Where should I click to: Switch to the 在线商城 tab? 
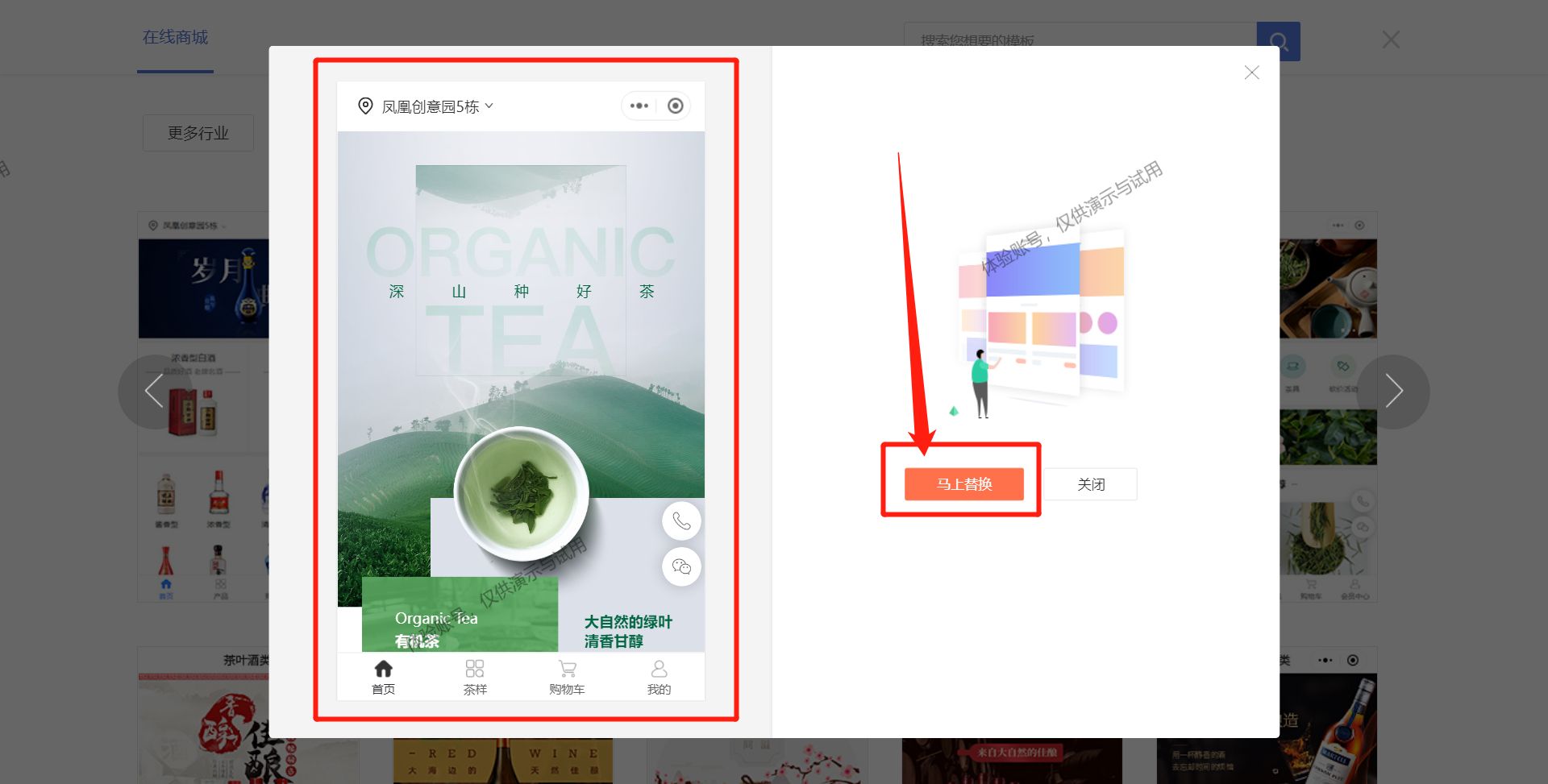pyautogui.click(x=175, y=37)
